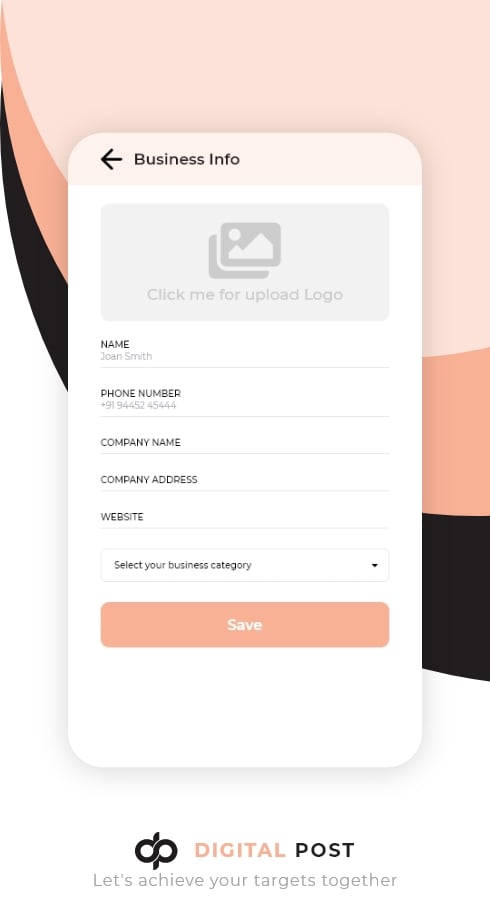
Task: Focus the Phone Number input field
Action: 245,400
